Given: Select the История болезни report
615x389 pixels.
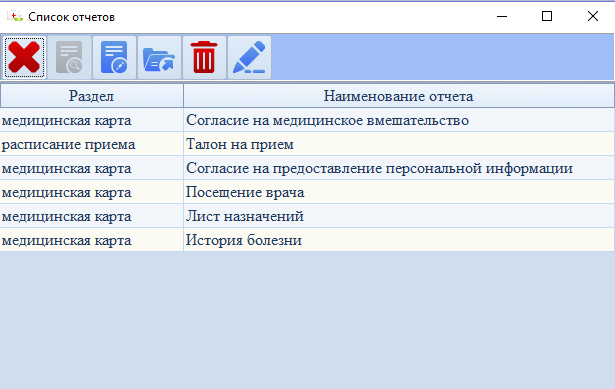Looking at the screenshot, I should pos(398,240).
